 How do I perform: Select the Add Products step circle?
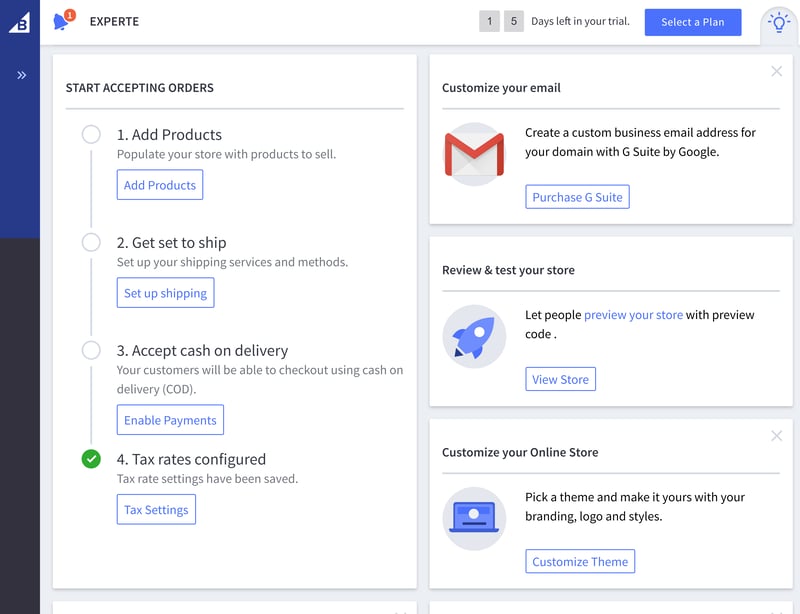91,134
